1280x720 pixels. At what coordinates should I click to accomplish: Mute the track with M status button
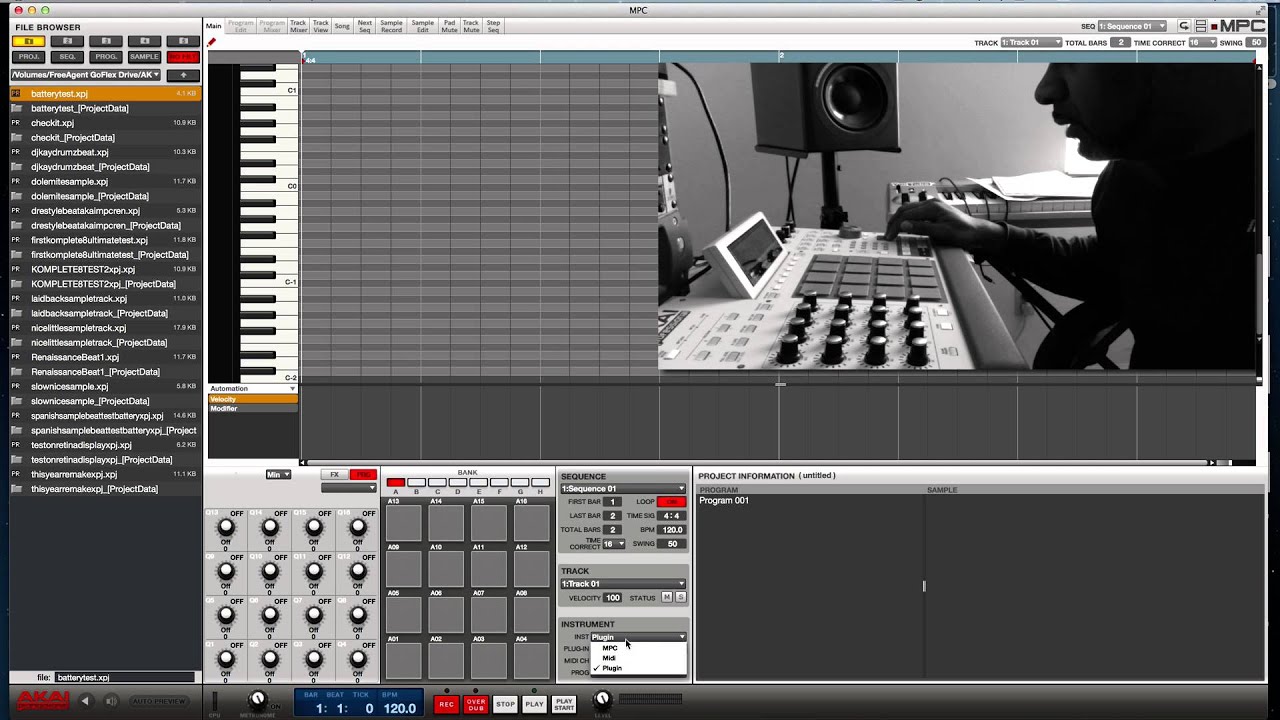(x=667, y=598)
